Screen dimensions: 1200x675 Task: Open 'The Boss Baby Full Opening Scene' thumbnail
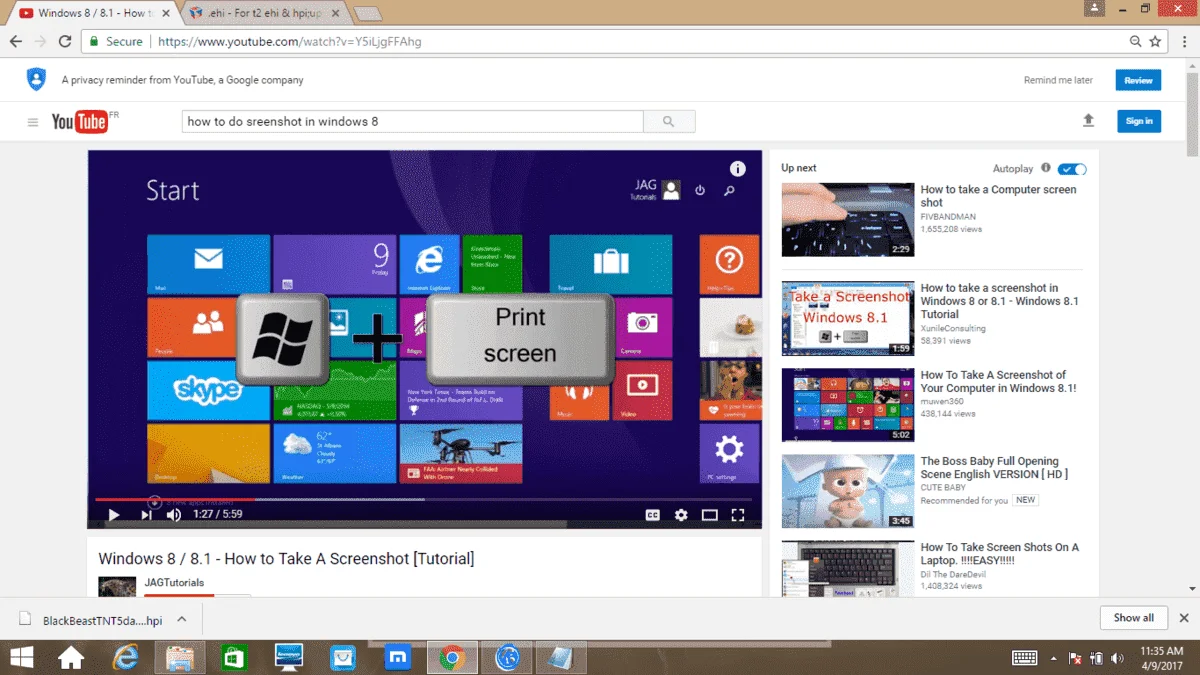point(848,492)
